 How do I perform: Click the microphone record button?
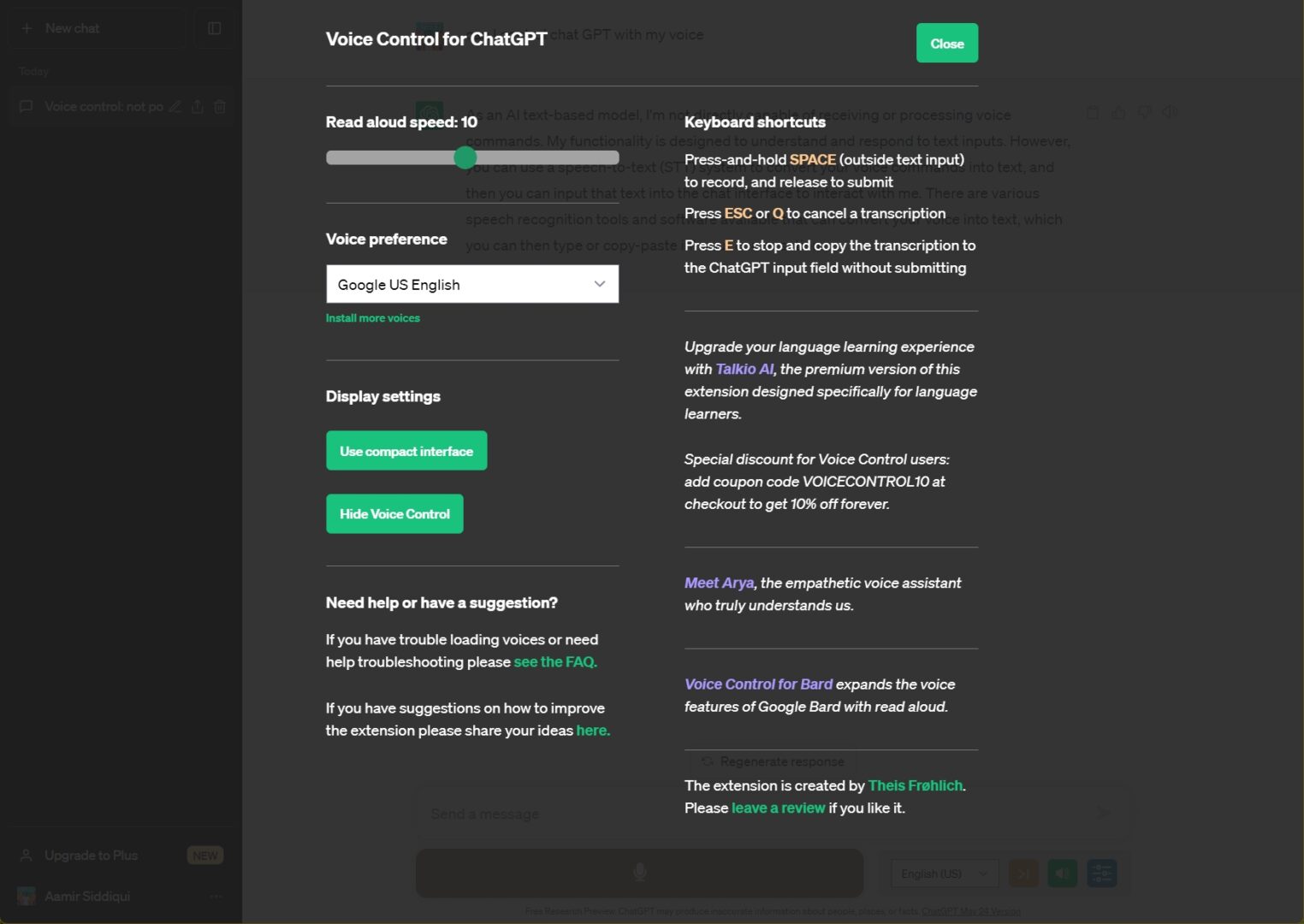point(639,873)
